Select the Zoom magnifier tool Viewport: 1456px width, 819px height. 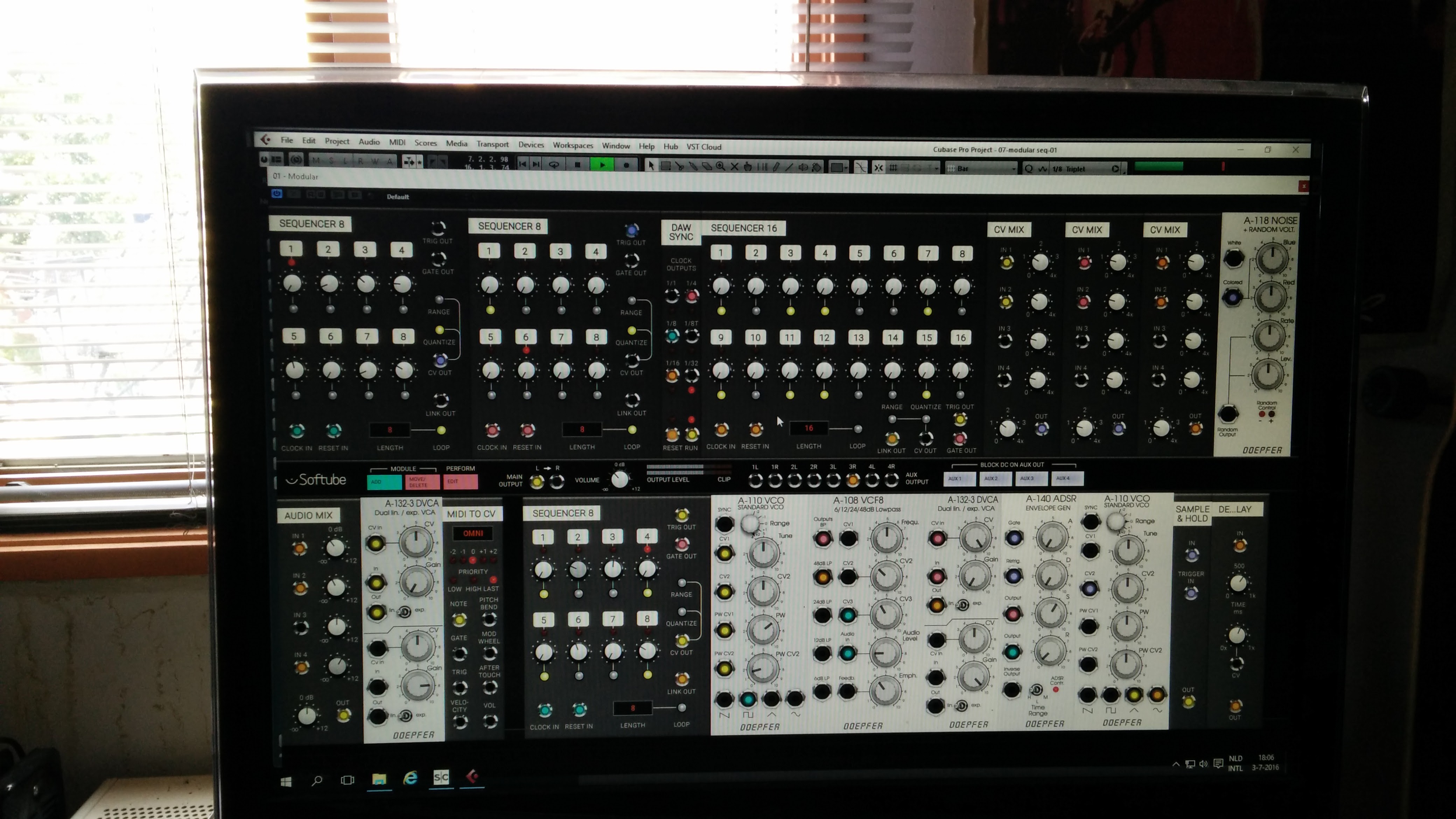[720, 166]
